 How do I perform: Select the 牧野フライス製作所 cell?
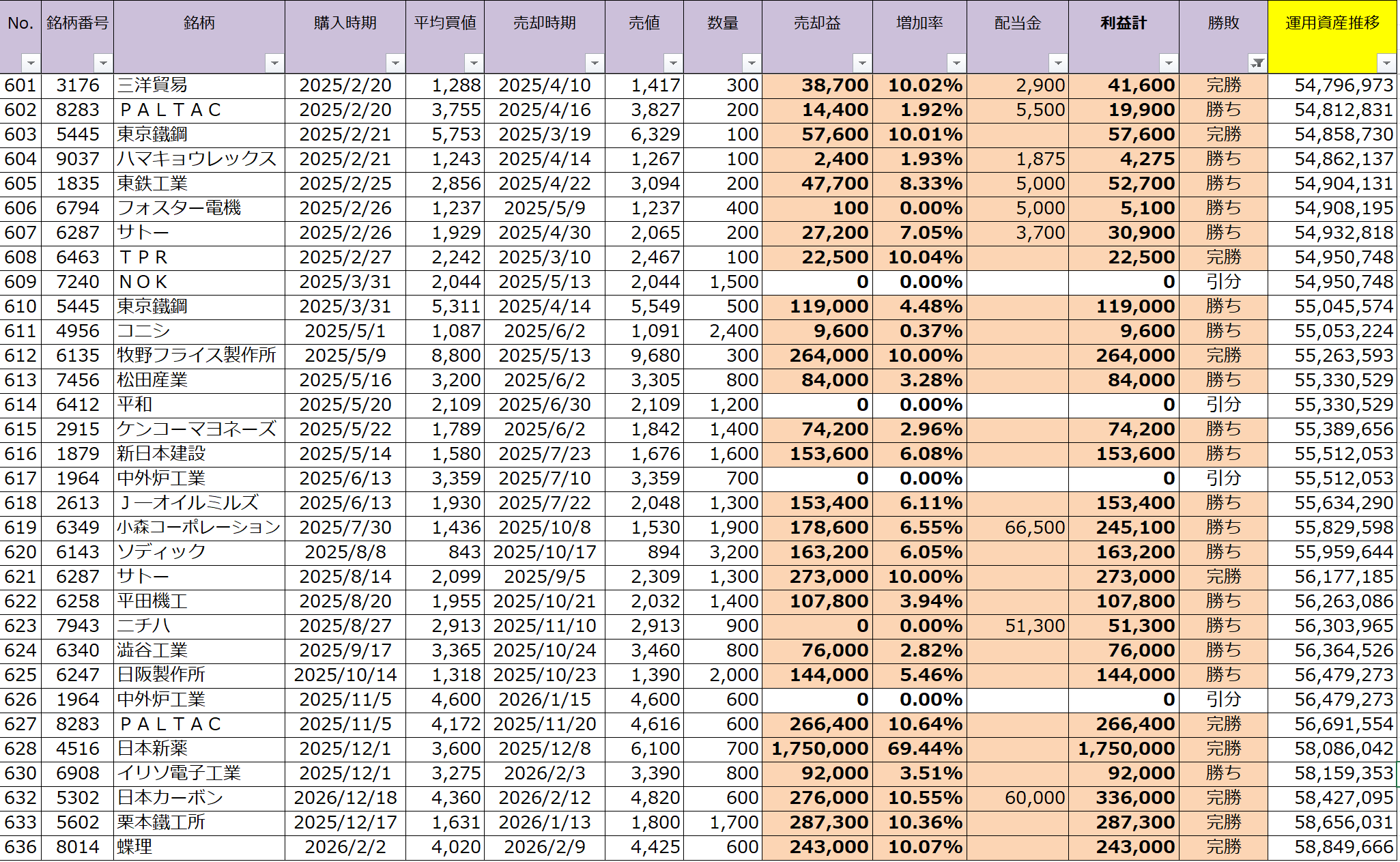coord(198,356)
